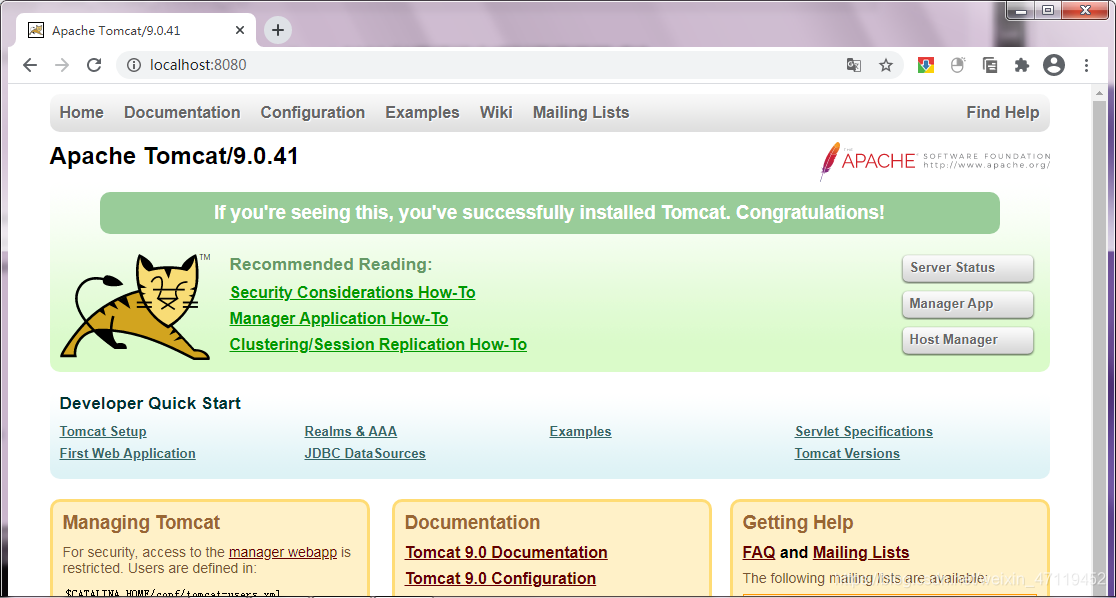Screen dimensions: 1116x598
Task: Minimize the Chrome window
Action: pyautogui.click(x=1021, y=10)
